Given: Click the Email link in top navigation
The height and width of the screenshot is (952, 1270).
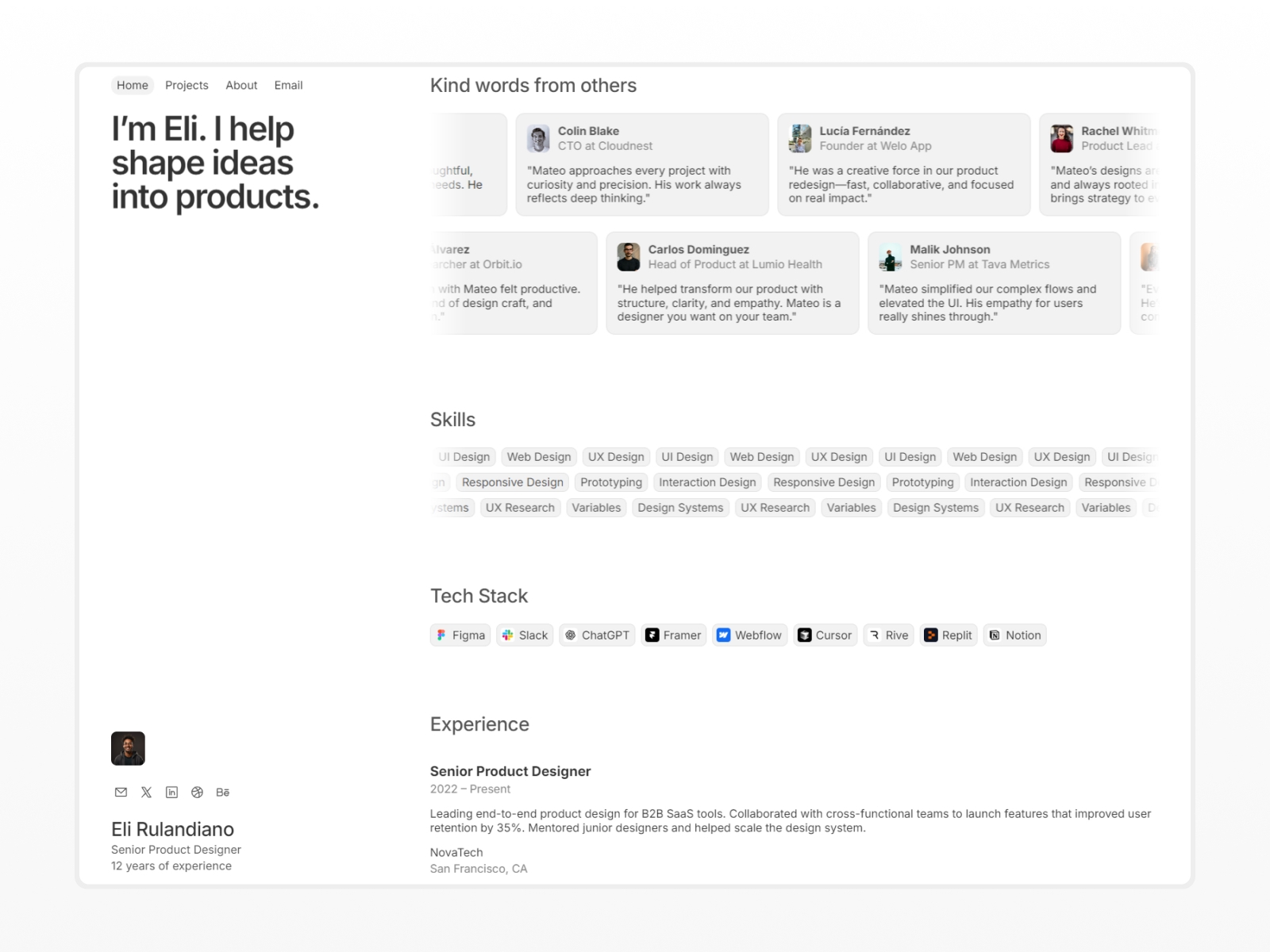Looking at the screenshot, I should click(288, 85).
